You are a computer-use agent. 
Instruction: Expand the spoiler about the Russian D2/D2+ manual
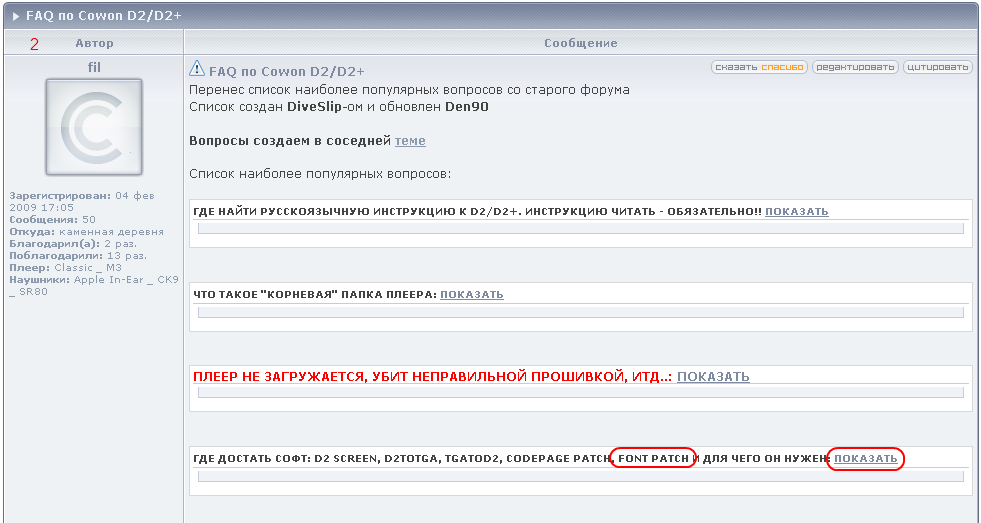(796, 211)
